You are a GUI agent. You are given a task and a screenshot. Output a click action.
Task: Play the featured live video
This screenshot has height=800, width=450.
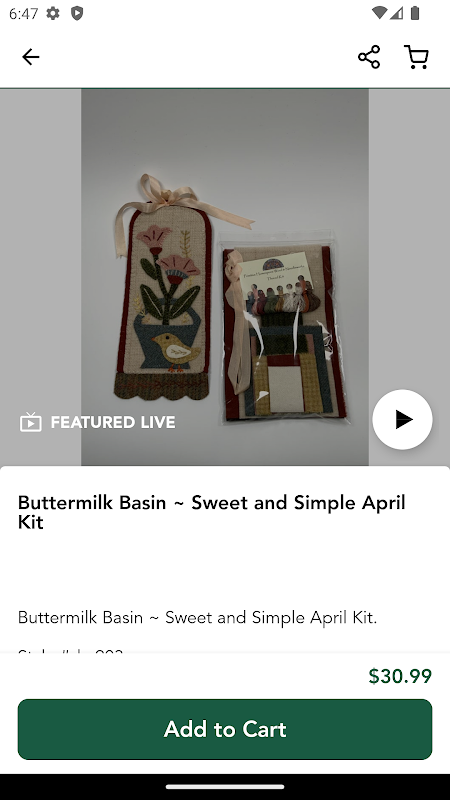[403, 419]
